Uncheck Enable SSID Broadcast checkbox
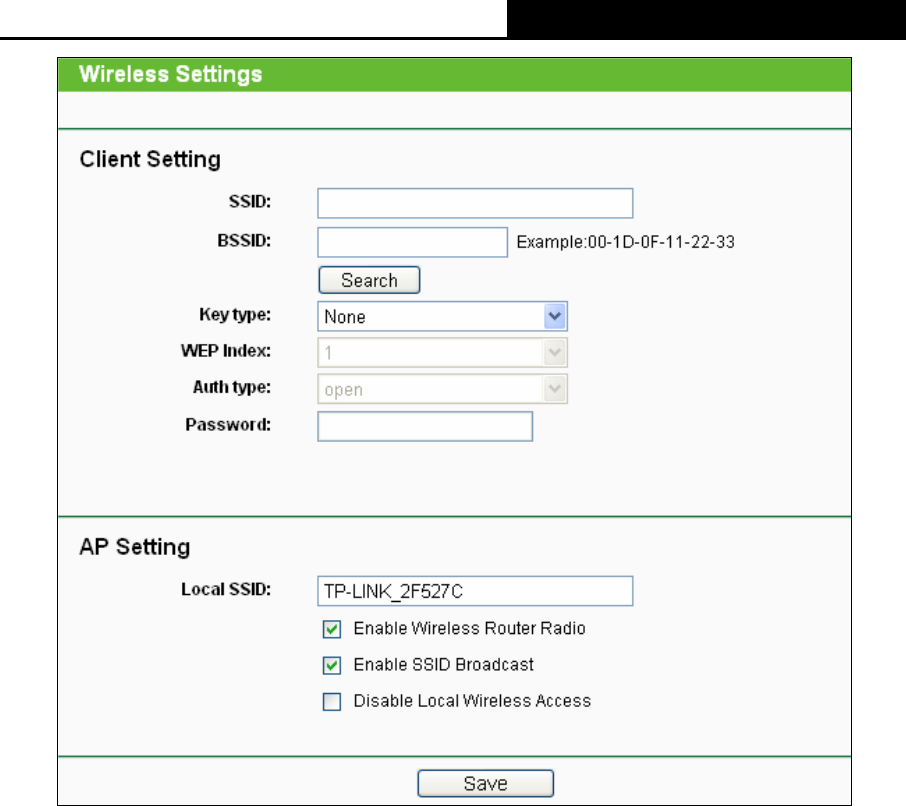Viewport: 906px width, 806px height. [x=332, y=666]
